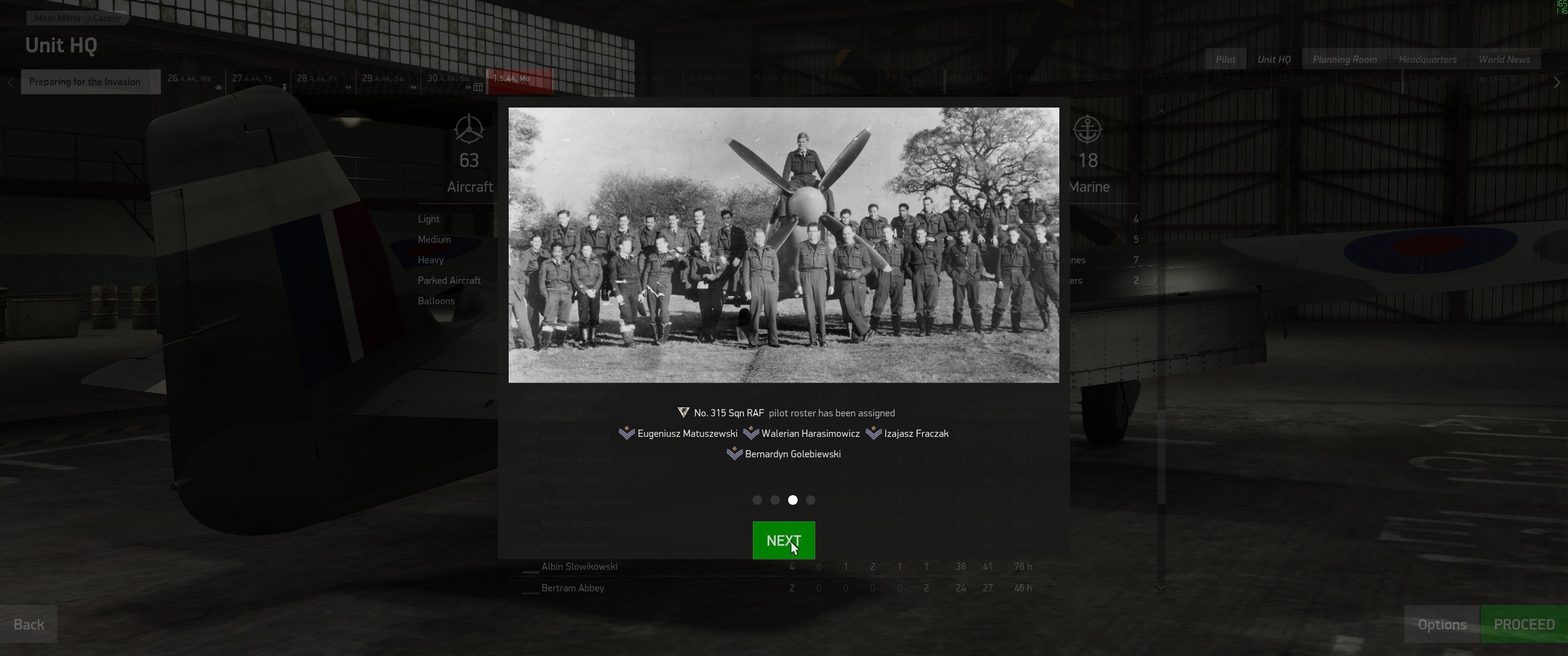Click the Parked Aircraft stat label
This screenshot has width=1568, height=656.
(449, 280)
